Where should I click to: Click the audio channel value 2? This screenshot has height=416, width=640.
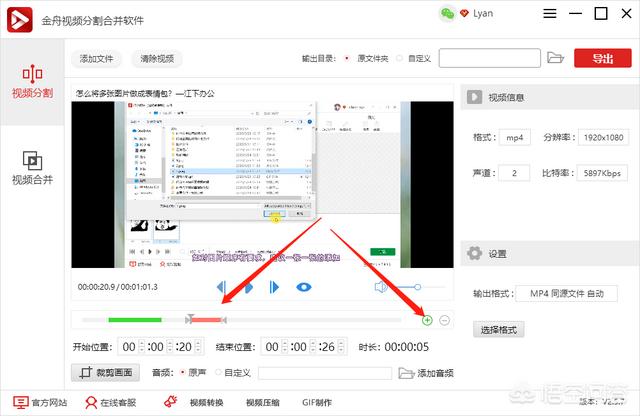[x=514, y=173]
